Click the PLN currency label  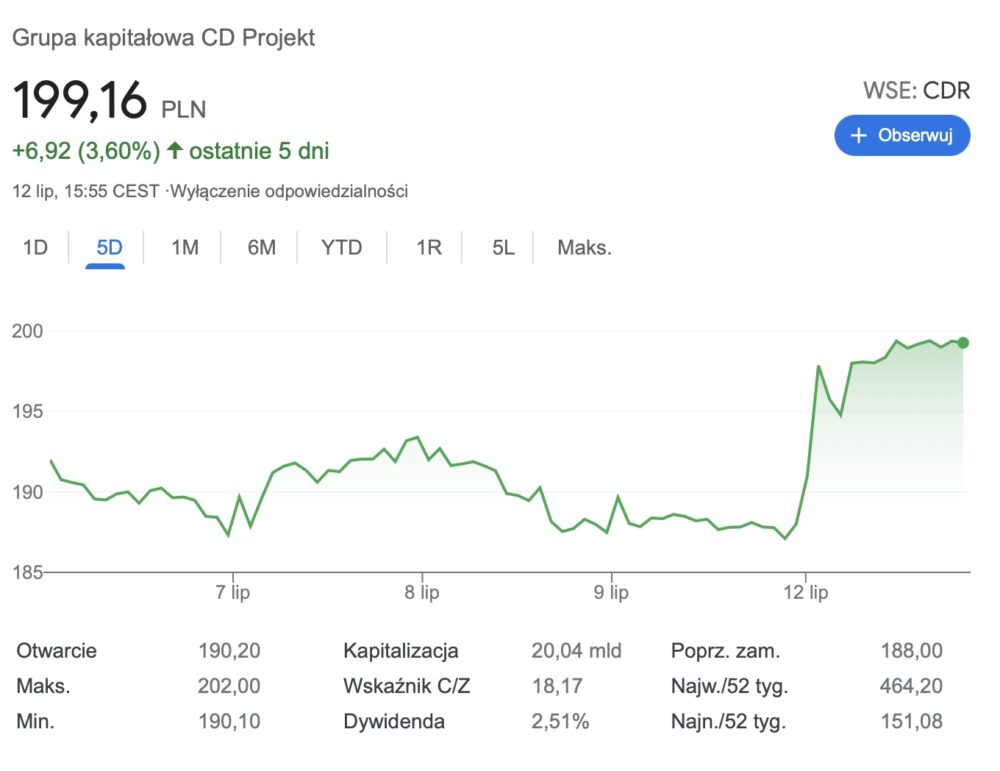(x=184, y=110)
